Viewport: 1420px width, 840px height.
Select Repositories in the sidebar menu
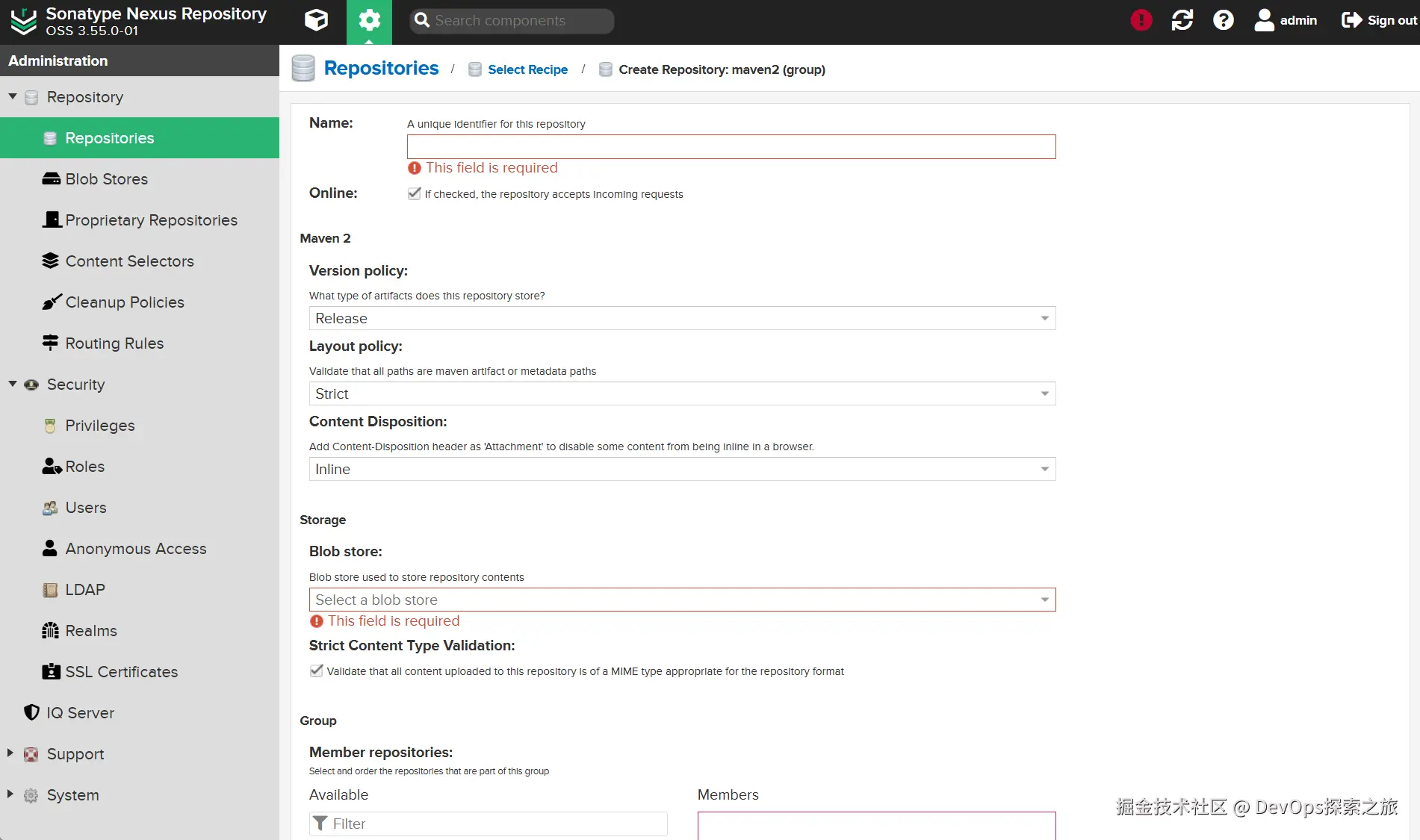140,137
